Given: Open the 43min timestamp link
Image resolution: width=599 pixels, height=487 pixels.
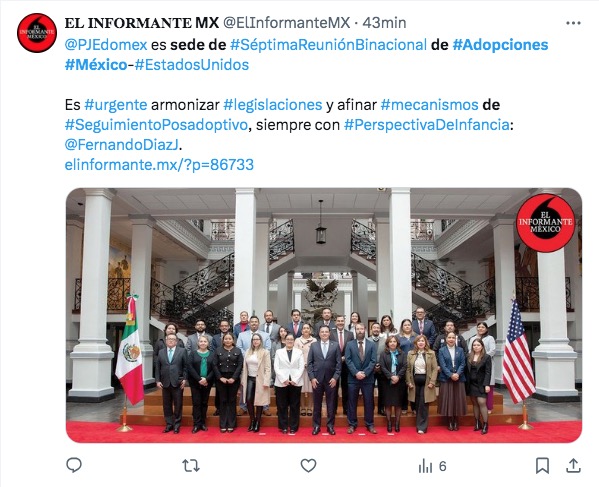Looking at the screenshot, I should (384, 23).
